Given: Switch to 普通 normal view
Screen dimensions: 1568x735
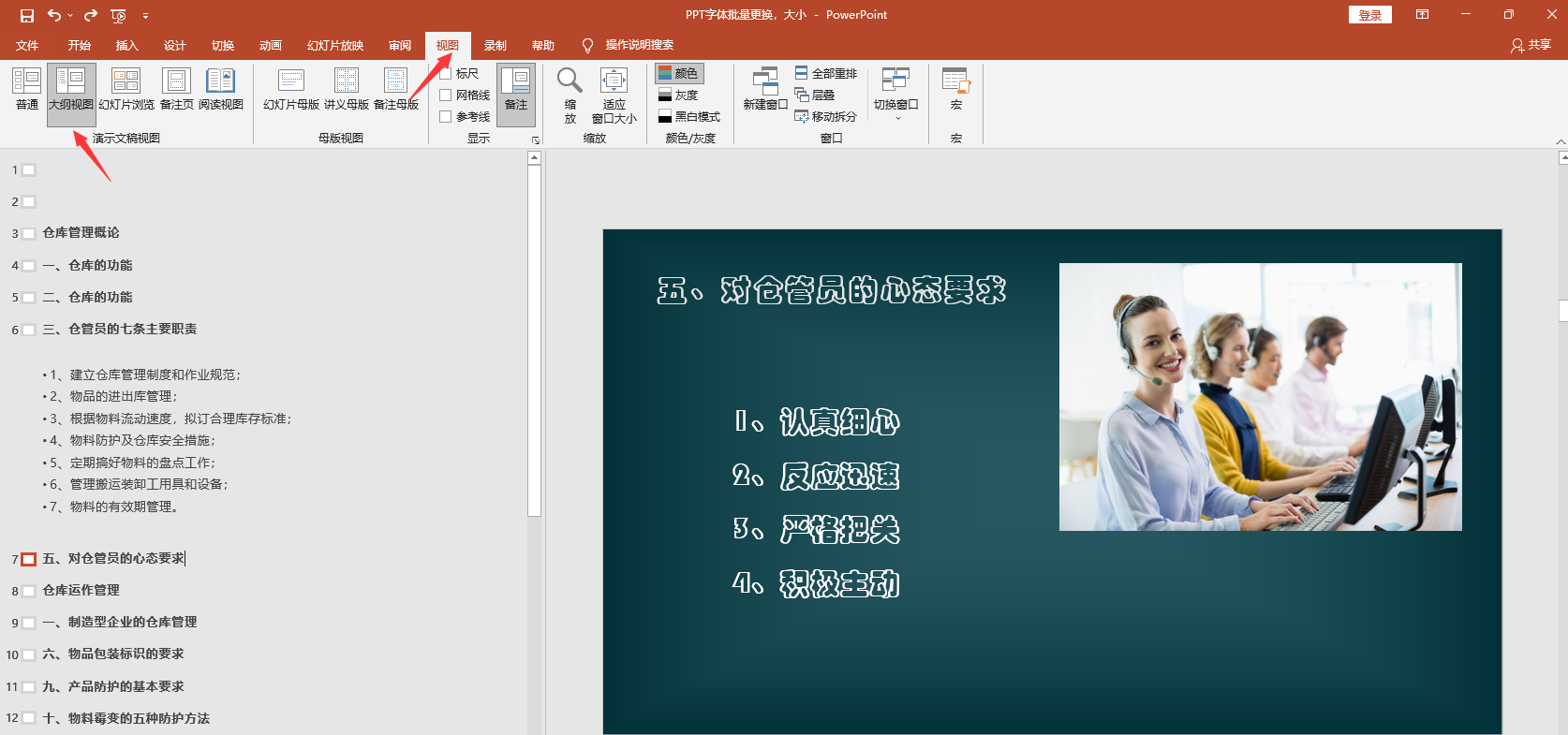Looking at the screenshot, I should click(x=27, y=89).
